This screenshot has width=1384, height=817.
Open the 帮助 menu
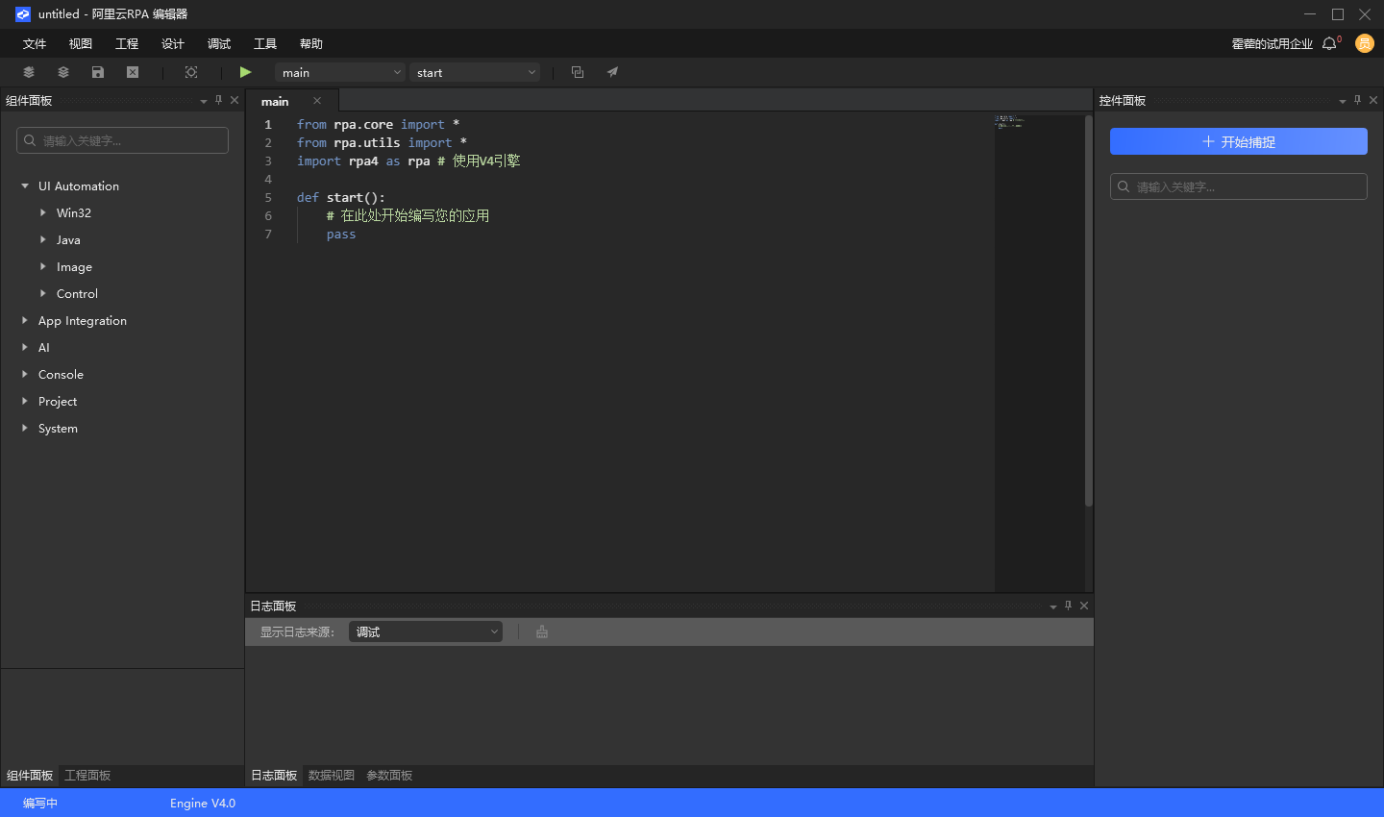coord(311,44)
